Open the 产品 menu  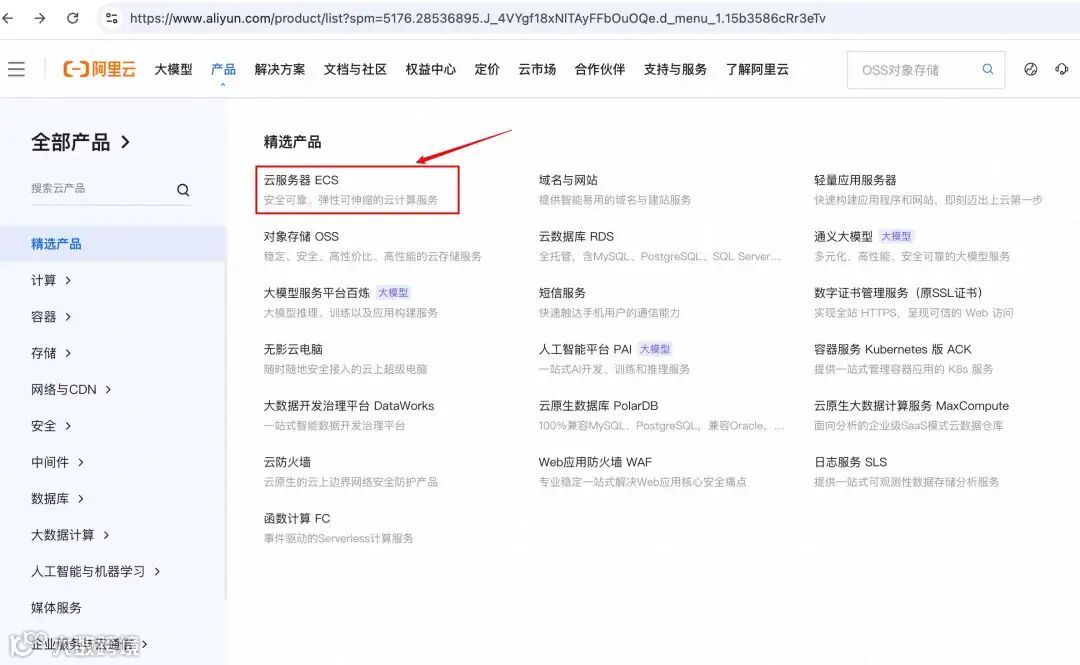tap(223, 70)
